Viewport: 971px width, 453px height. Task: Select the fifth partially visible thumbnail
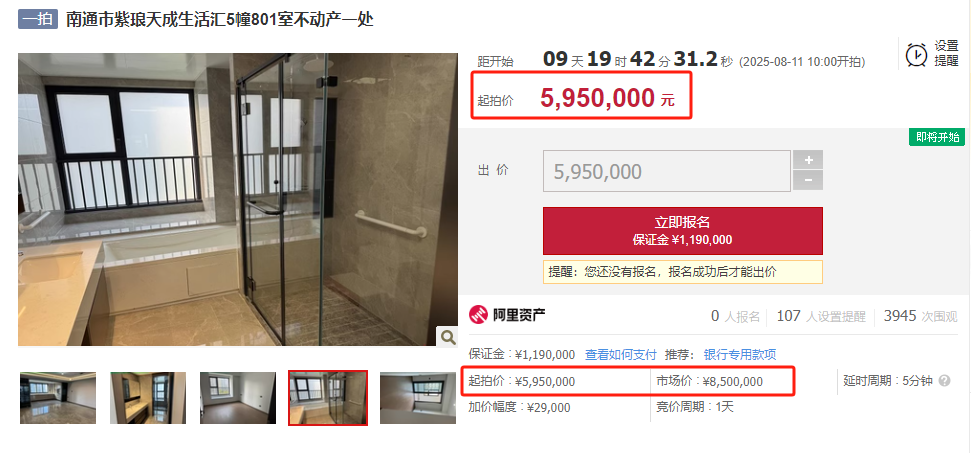[x=418, y=398]
